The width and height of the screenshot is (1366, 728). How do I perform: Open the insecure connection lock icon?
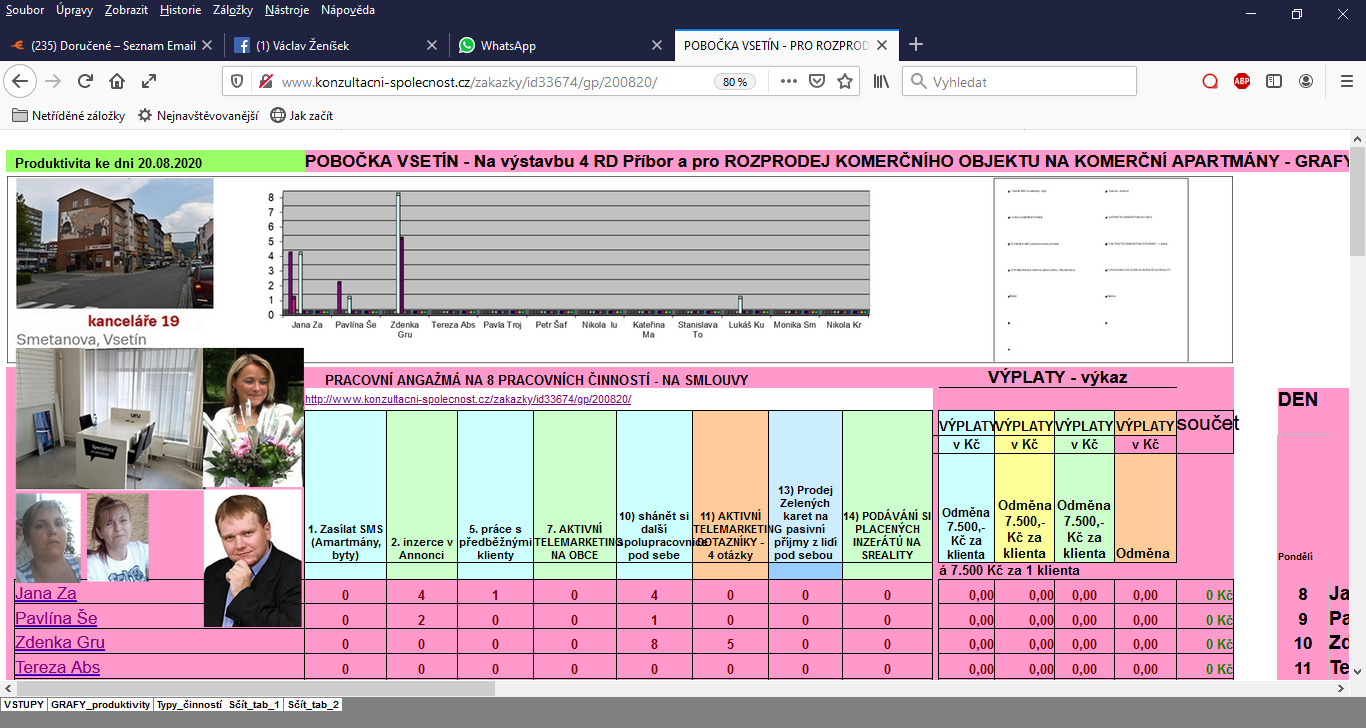[x=264, y=81]
